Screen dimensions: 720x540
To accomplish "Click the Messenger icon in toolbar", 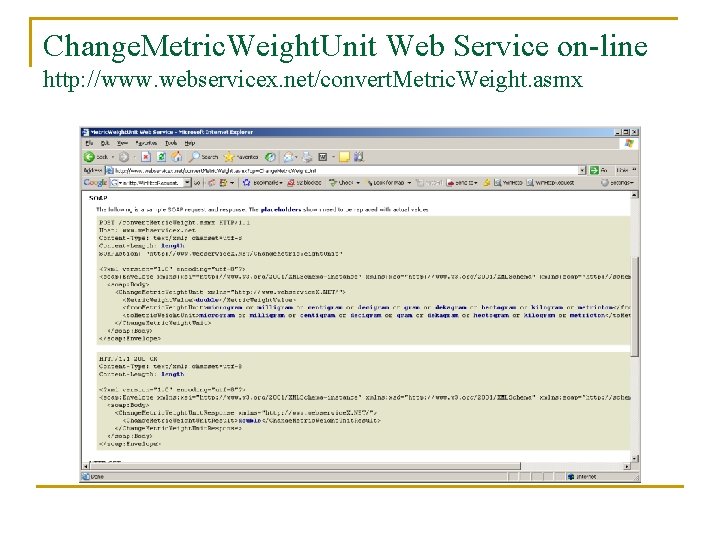I will pos(359,157).
